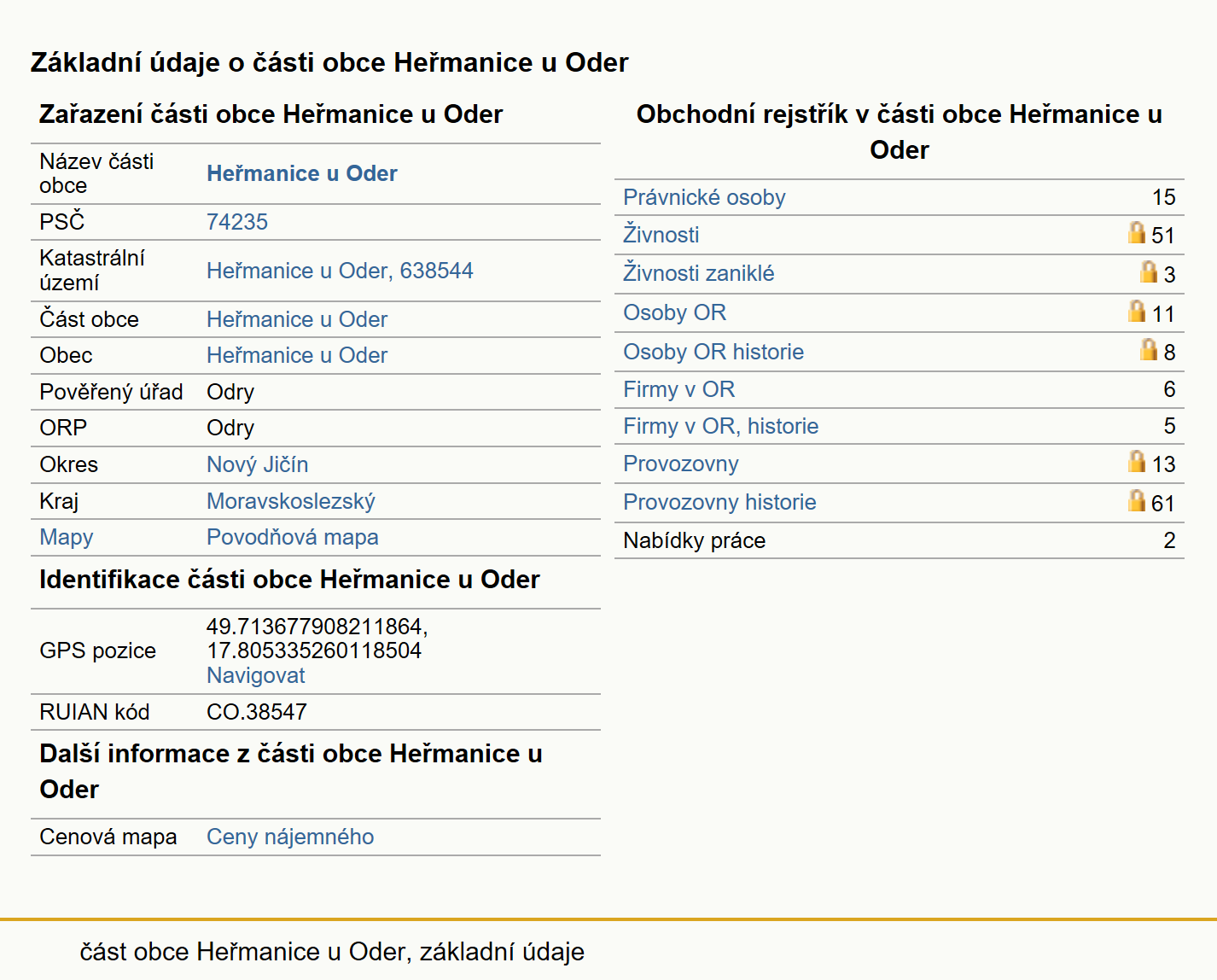Click the Nabídky práce row label

coord(695,540)
